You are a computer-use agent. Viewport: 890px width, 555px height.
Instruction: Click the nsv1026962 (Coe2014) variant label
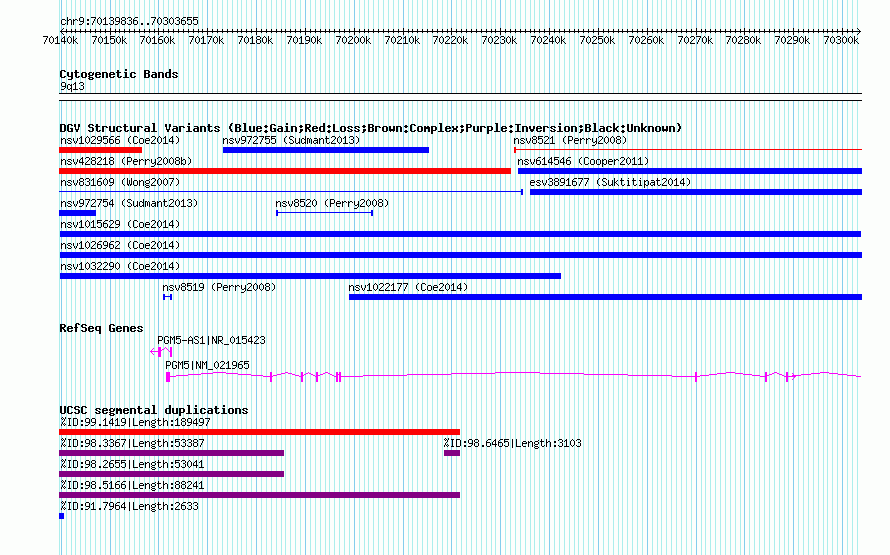point(120,245)
